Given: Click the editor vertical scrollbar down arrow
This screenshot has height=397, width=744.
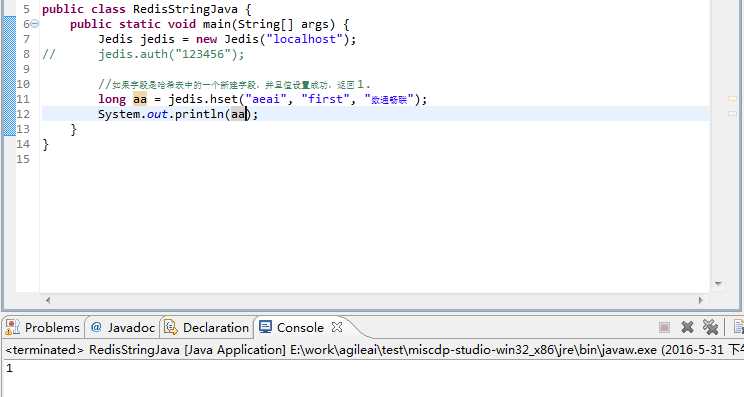Looking at the screenshot, I should (718, 284).
